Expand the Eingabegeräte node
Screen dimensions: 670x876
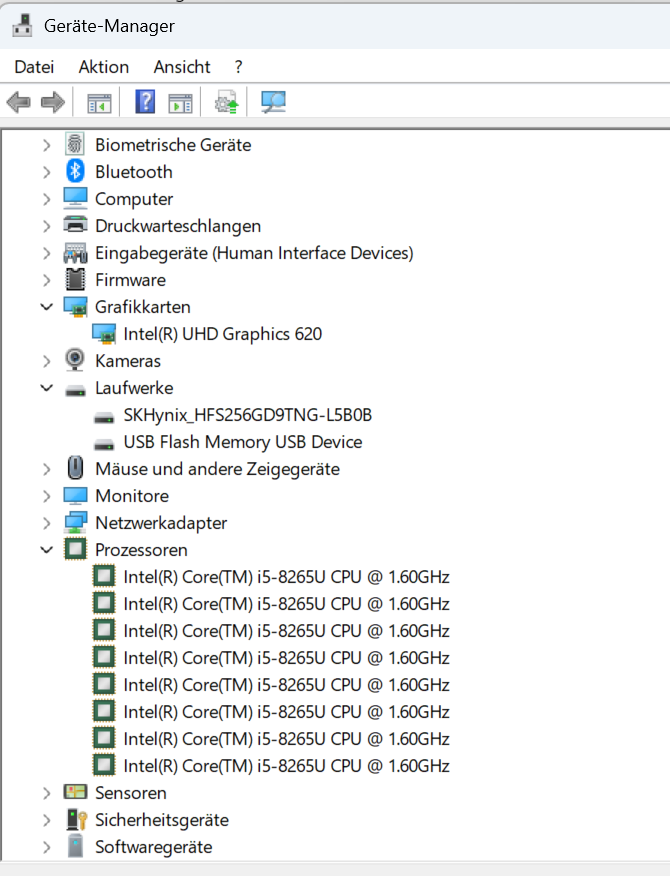click(46, 253)
